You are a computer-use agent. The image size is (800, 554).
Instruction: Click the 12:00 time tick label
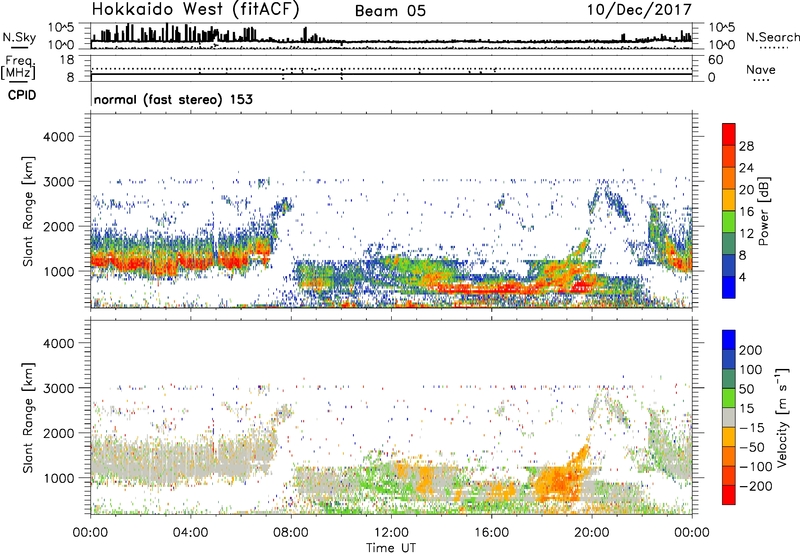point(391,533)
